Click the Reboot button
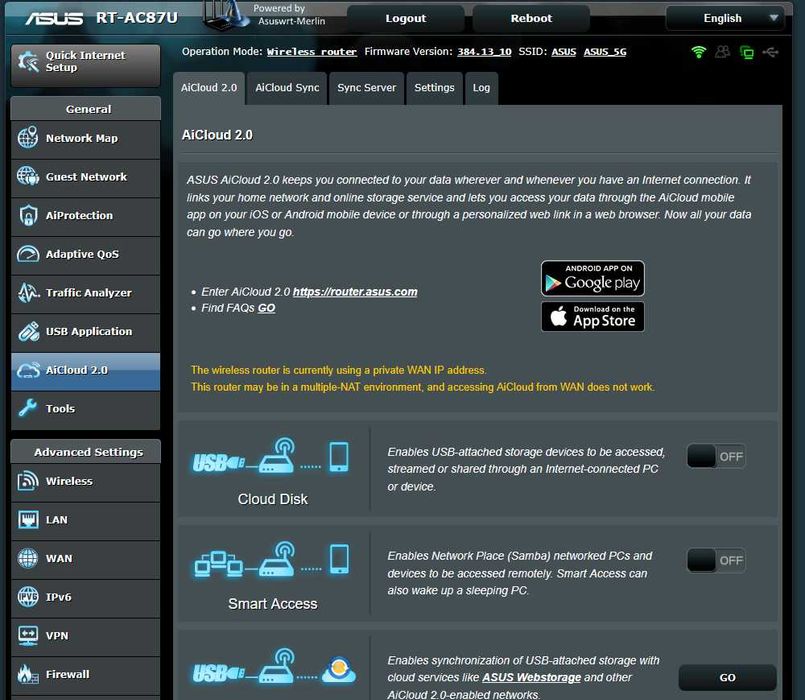 point(531,18)
